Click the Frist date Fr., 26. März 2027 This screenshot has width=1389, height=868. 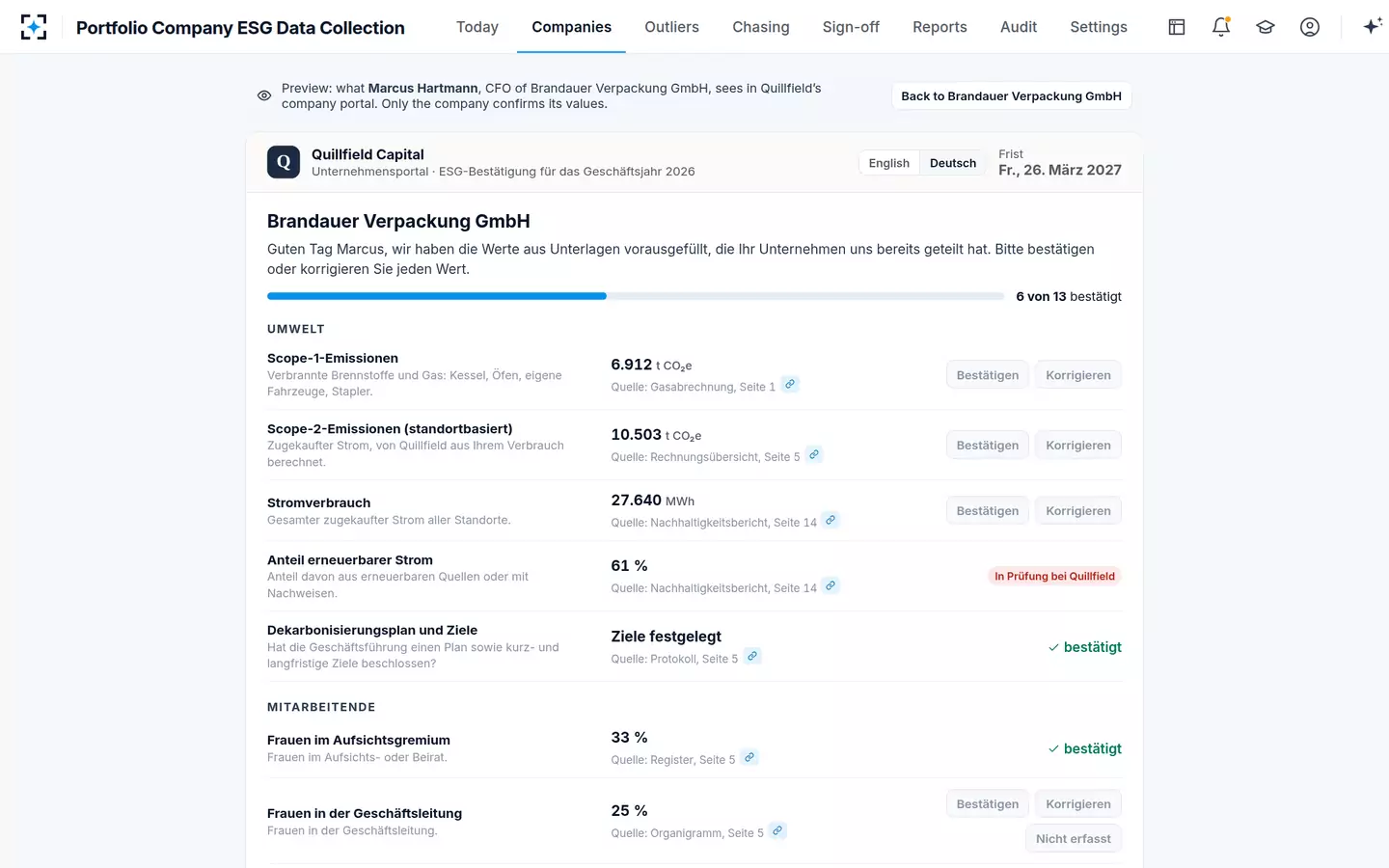pos(1060,170)
